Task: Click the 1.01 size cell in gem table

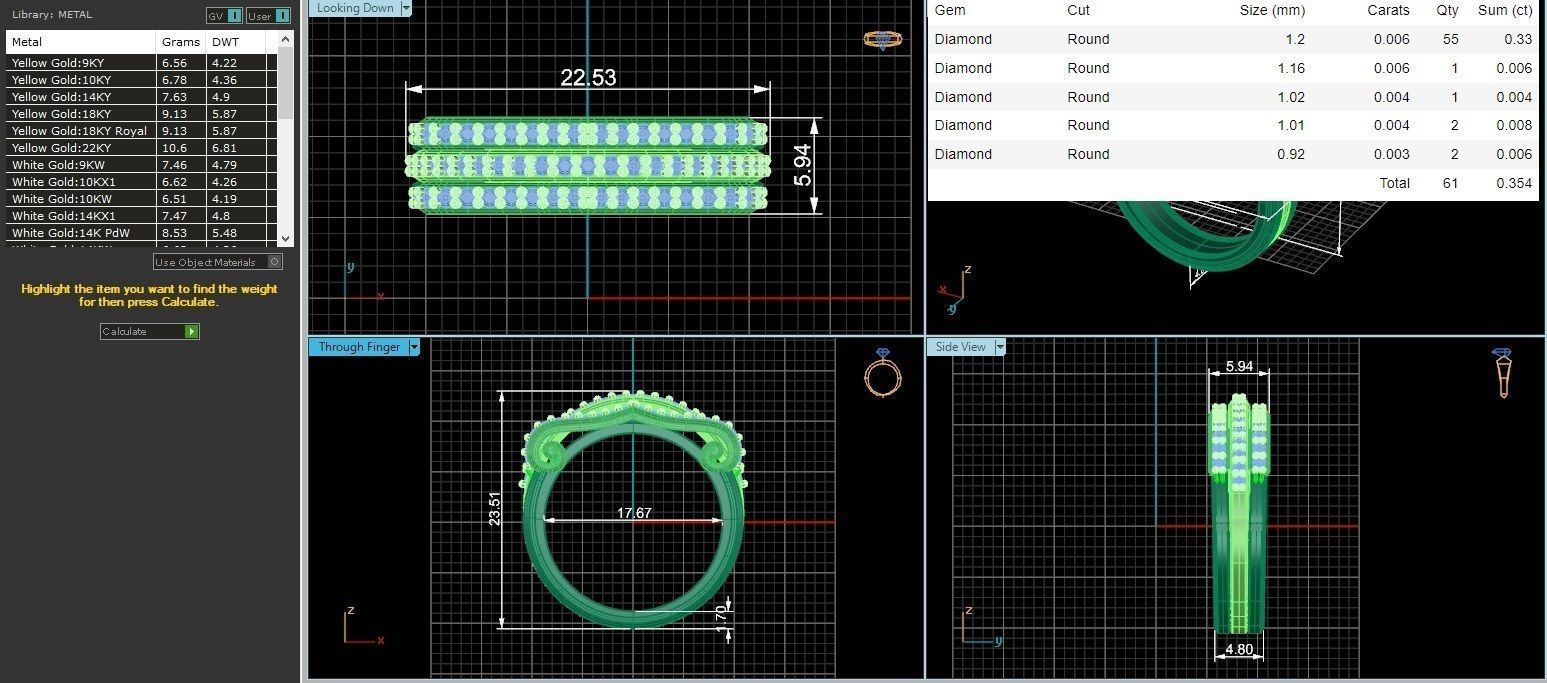Action: click(1290, 125)
